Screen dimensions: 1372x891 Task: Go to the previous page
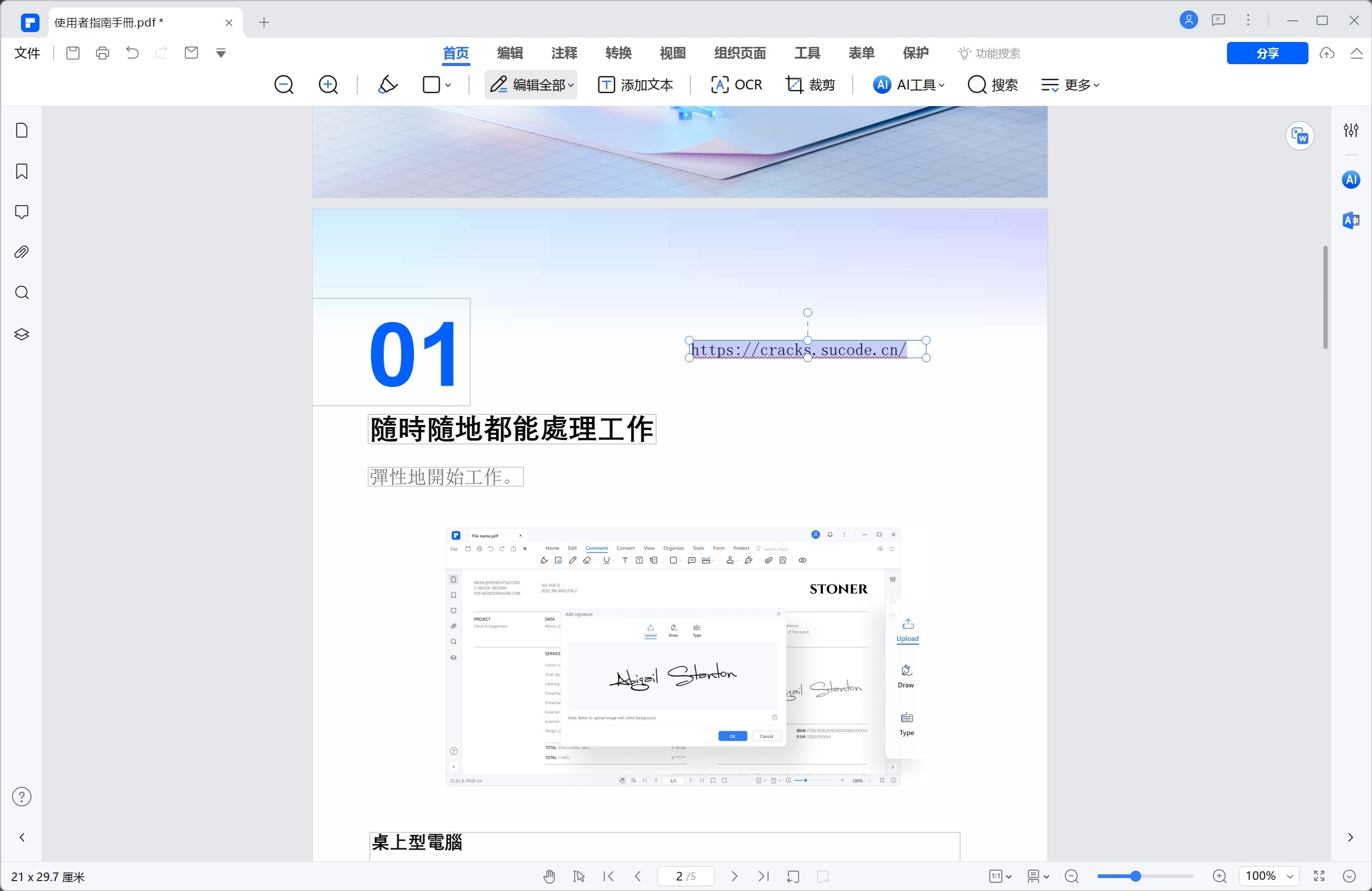tap(638, 876)
